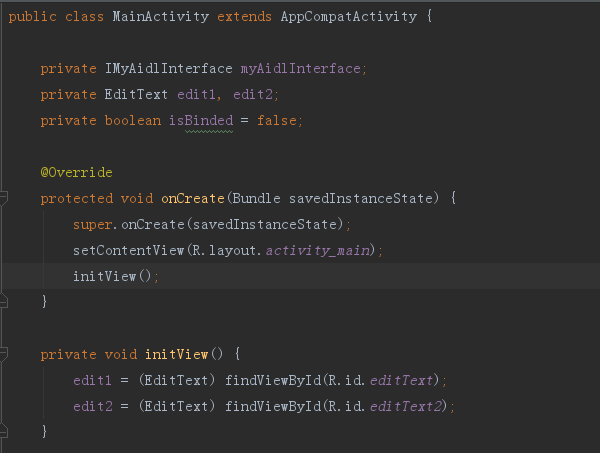Click the boolean keyword
The width and height of the screenshot is (600, 453).
coord(133,121)
